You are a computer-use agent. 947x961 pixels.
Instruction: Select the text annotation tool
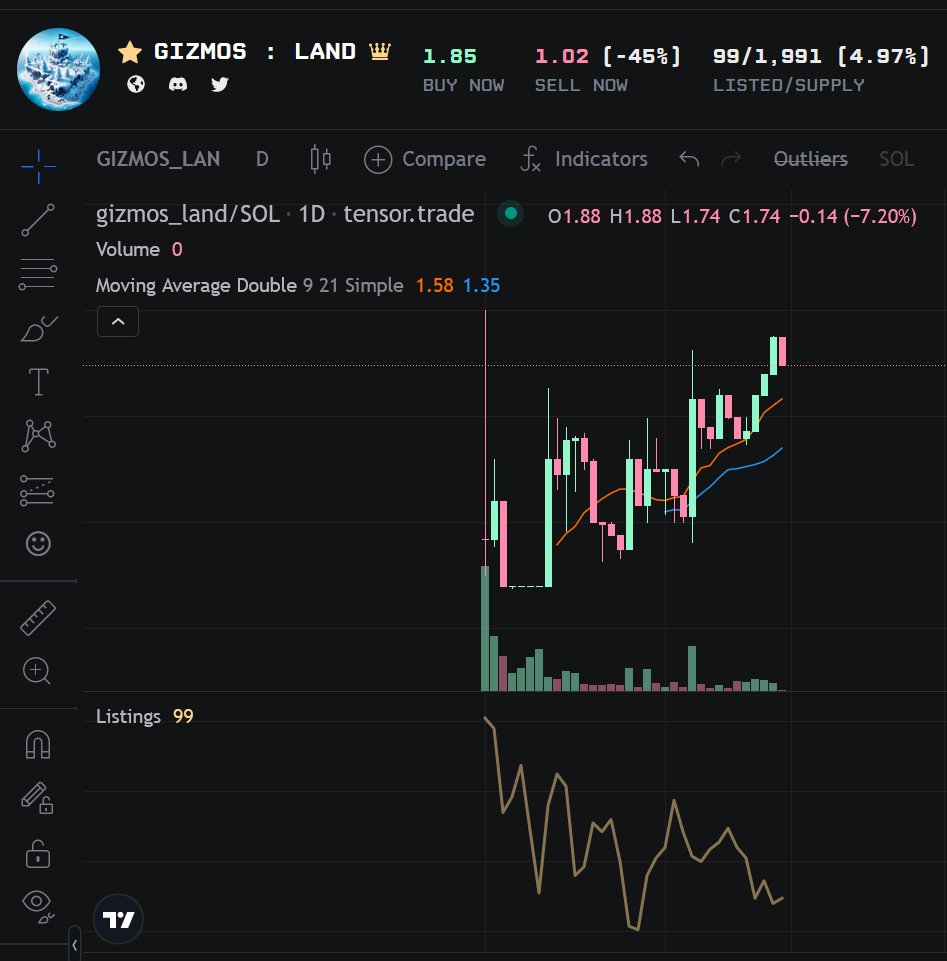click(x=38, y=382)
